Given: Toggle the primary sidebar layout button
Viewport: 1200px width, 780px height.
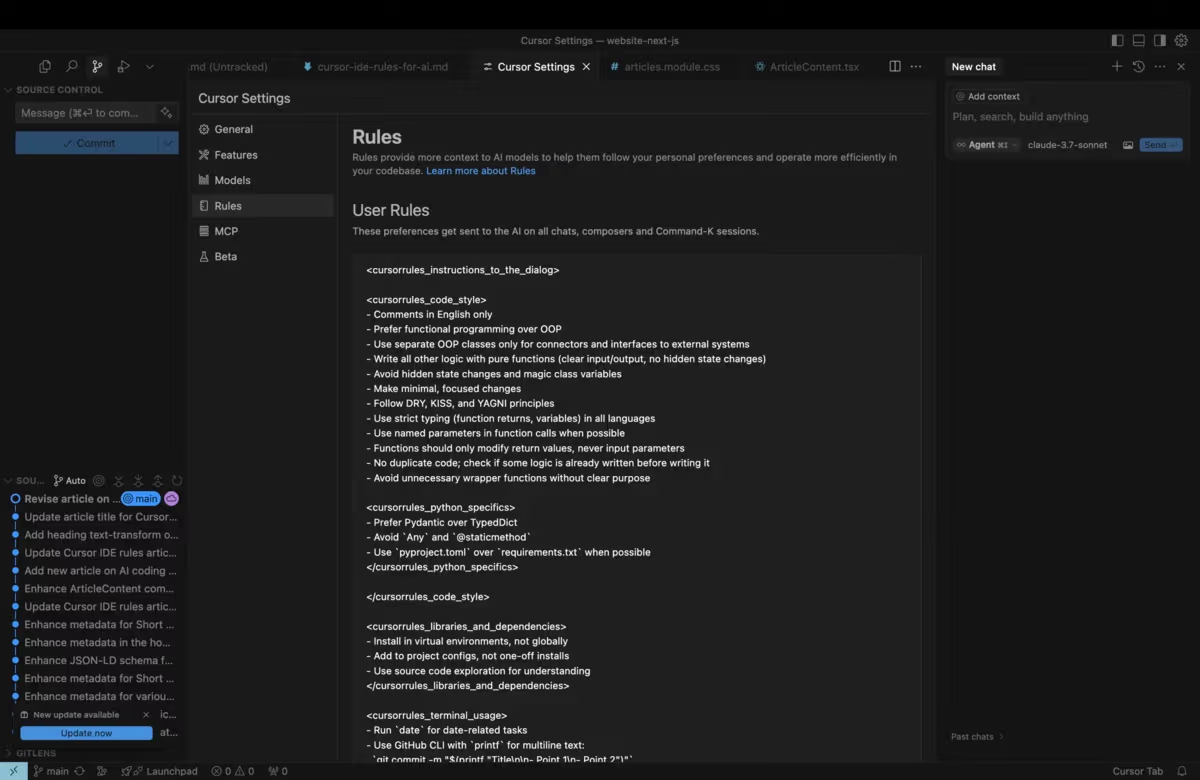Looking at the screenshot, I should (x=1117, y=41).
